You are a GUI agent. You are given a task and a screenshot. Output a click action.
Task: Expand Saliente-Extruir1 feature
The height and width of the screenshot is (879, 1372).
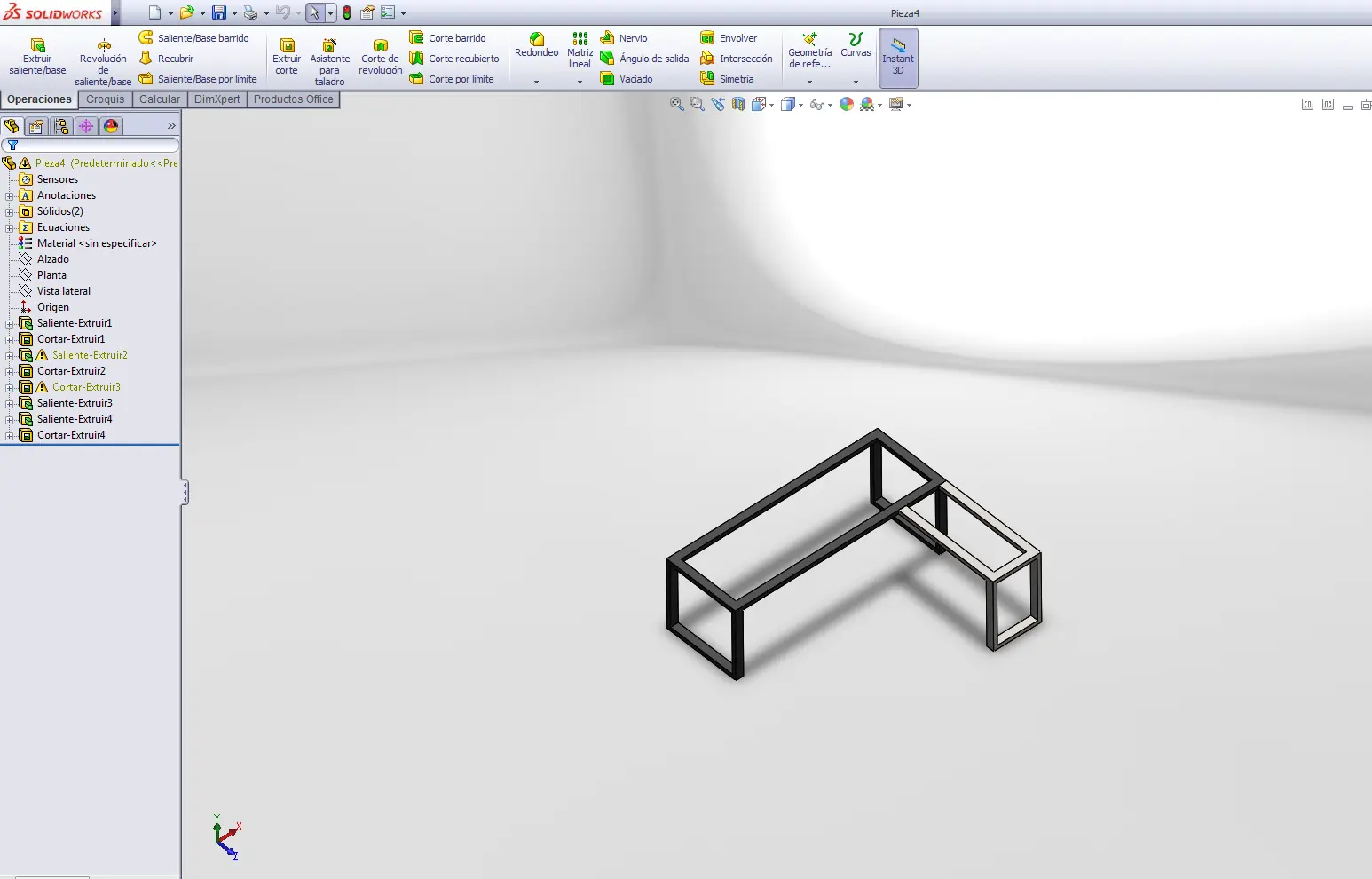pyautogui.click(x=9, y=323)
